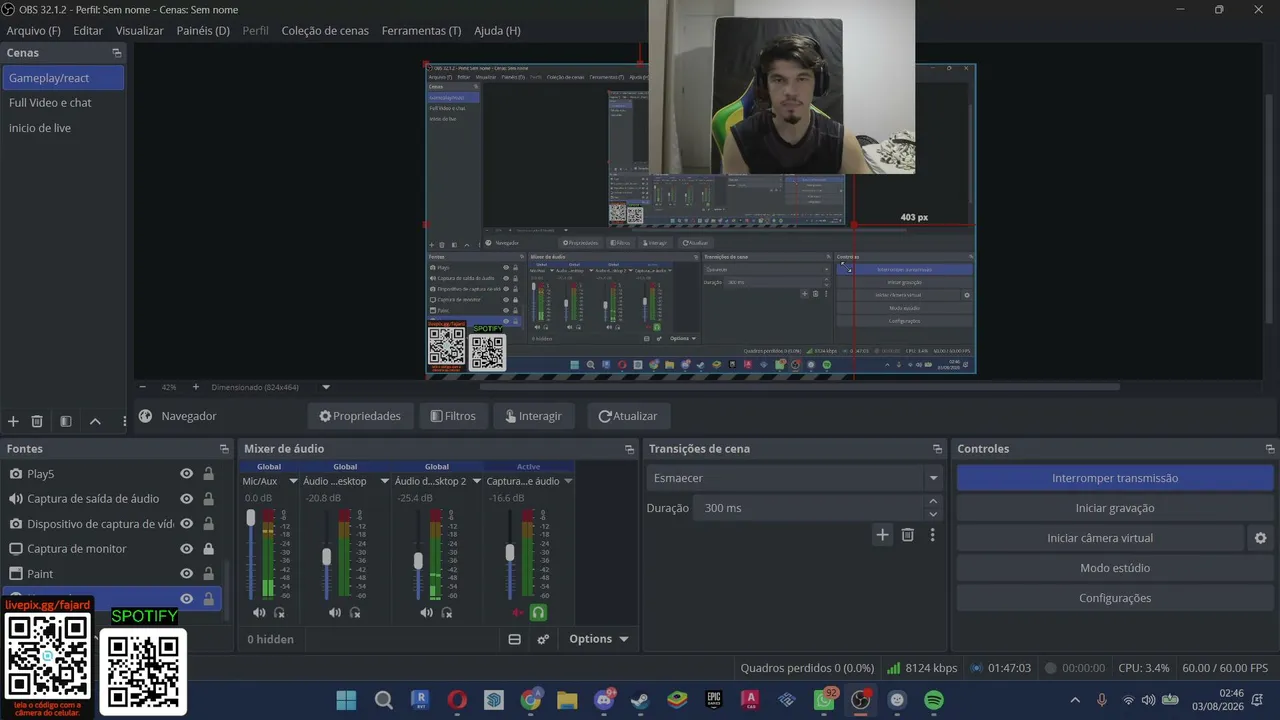Zoom out preview with minus icon
This screenshot has width=1280, height=720.
142,387
